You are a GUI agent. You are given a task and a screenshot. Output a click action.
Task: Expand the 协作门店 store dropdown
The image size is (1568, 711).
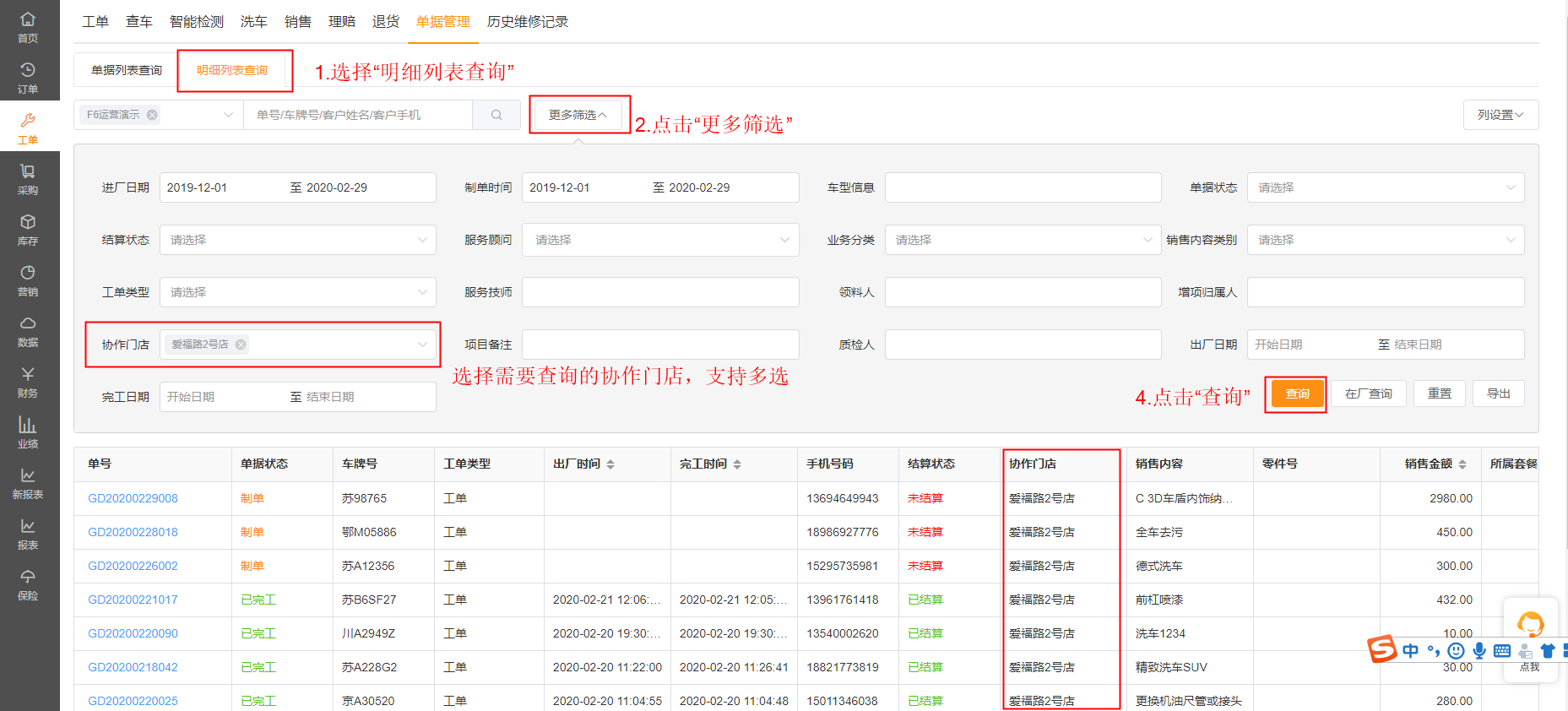point(422,345)
